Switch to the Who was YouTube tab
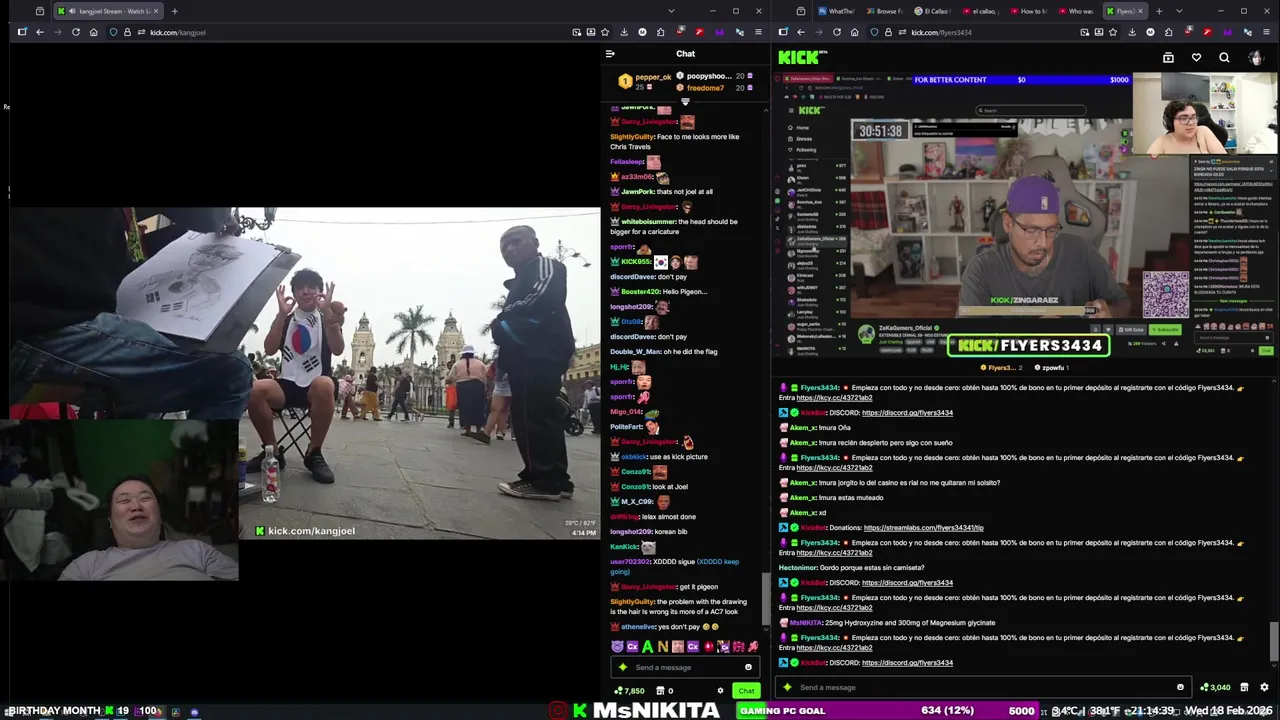This screenshot has height=720, width=1280. point(1076,11)
